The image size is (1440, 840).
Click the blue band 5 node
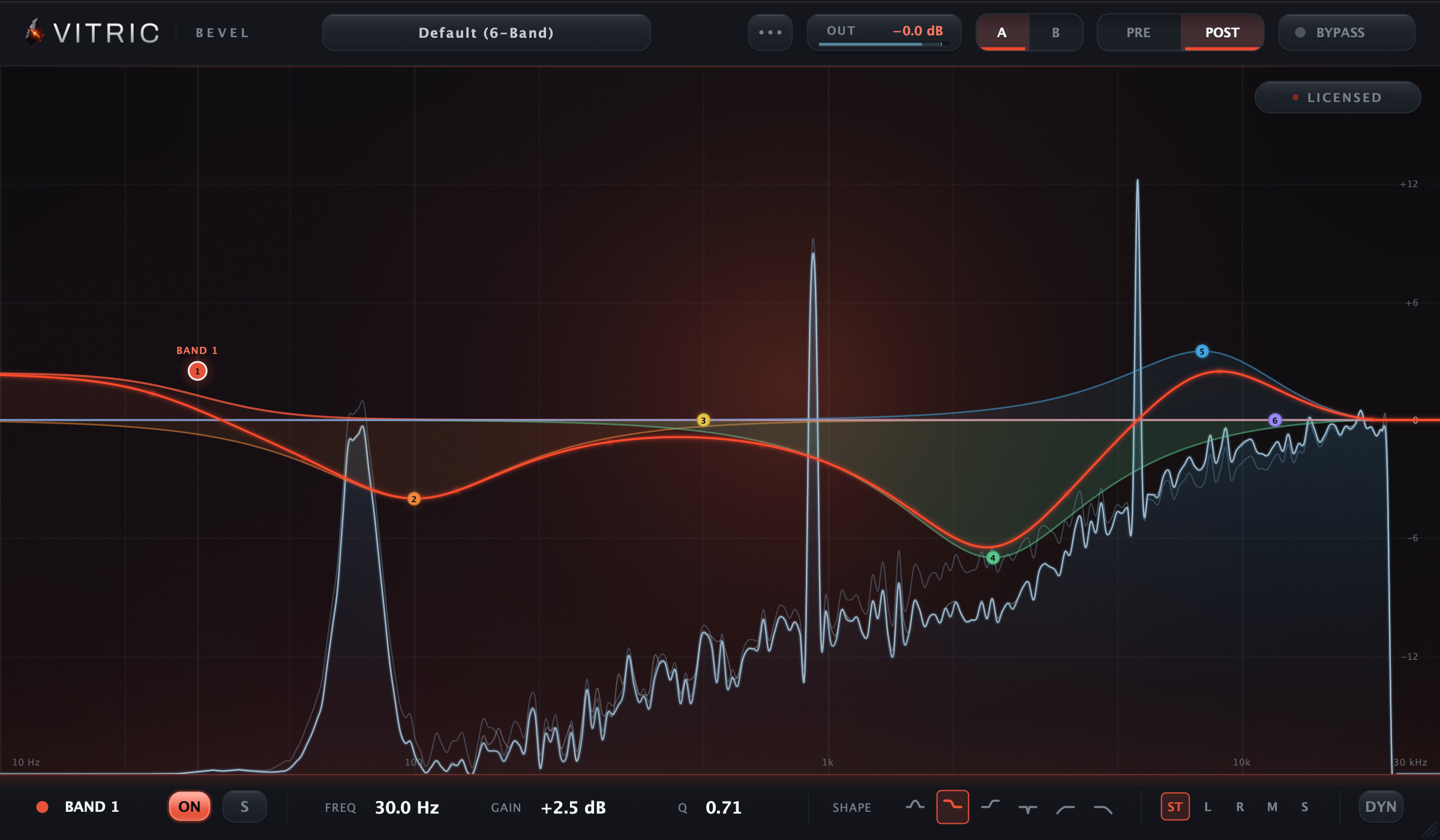[1202, 352]
